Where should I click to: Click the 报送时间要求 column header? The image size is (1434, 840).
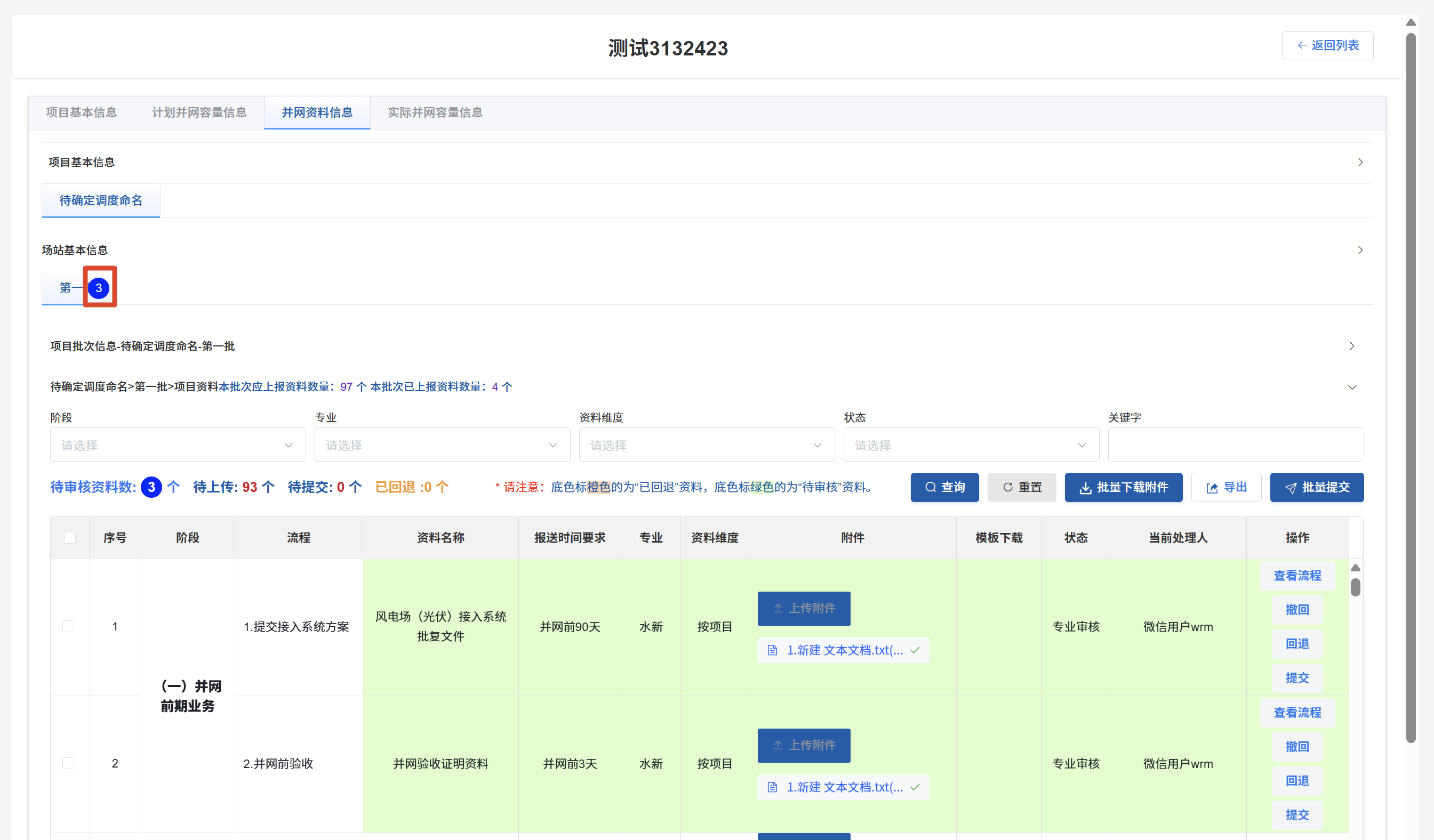point(570,538)
